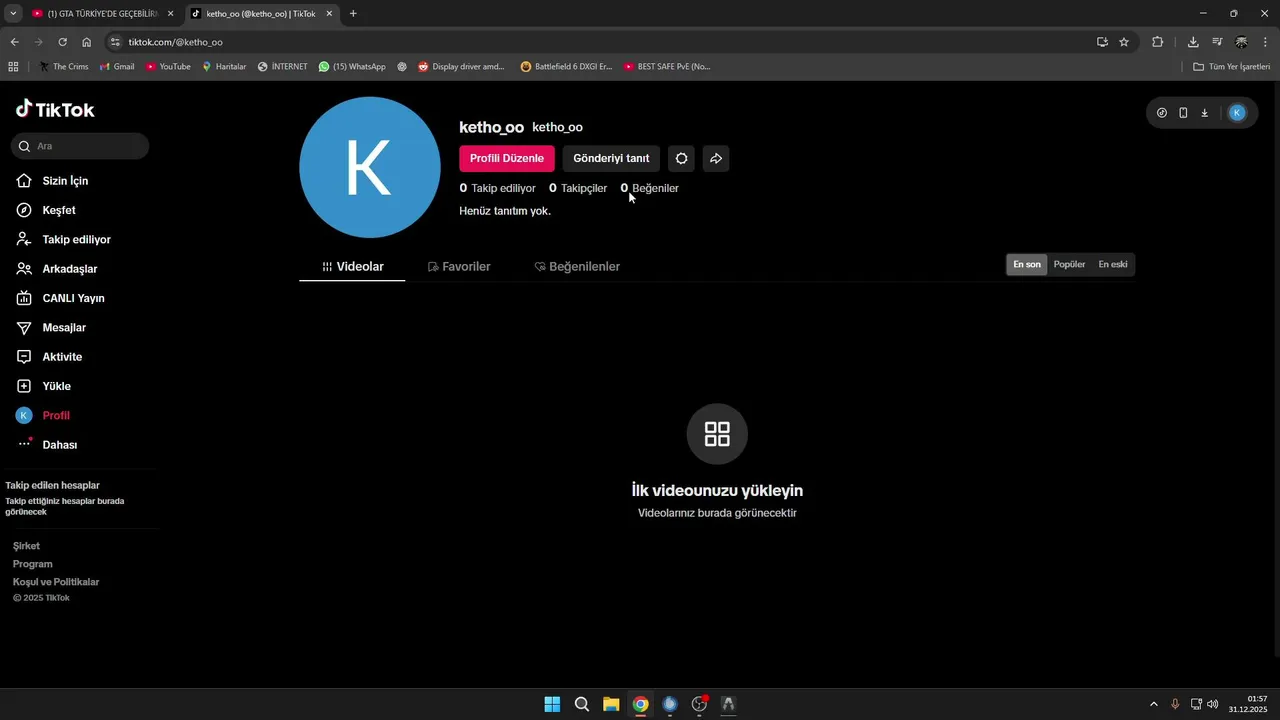Sort videos by En son
1280x720 pixels.
(1027, 264)
